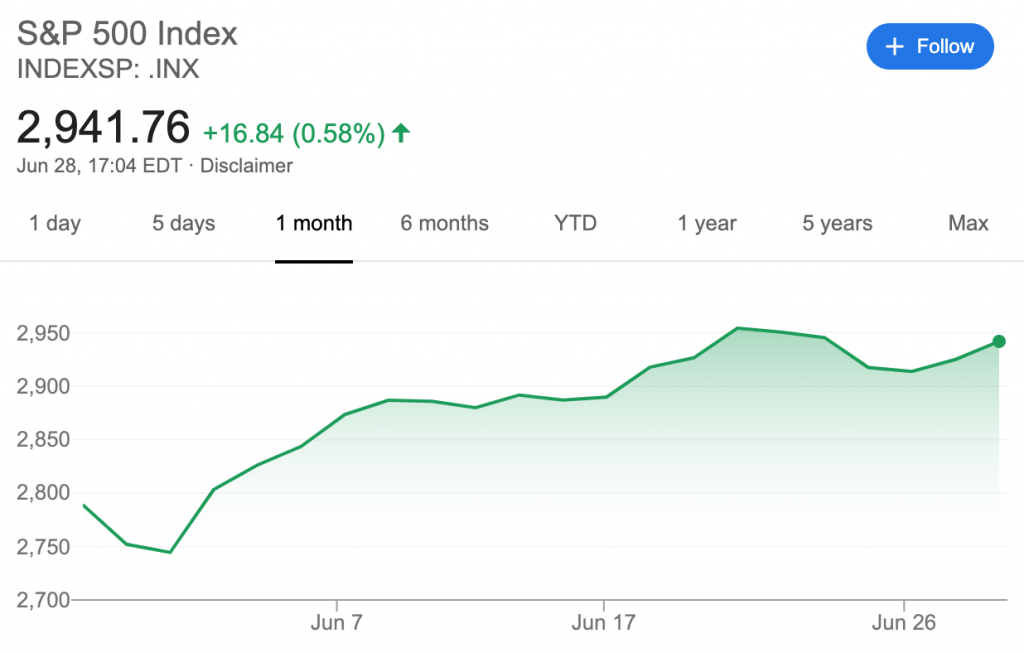
Task: Click the +16.84 (0.58%) change text
Action: click(294, 134)
